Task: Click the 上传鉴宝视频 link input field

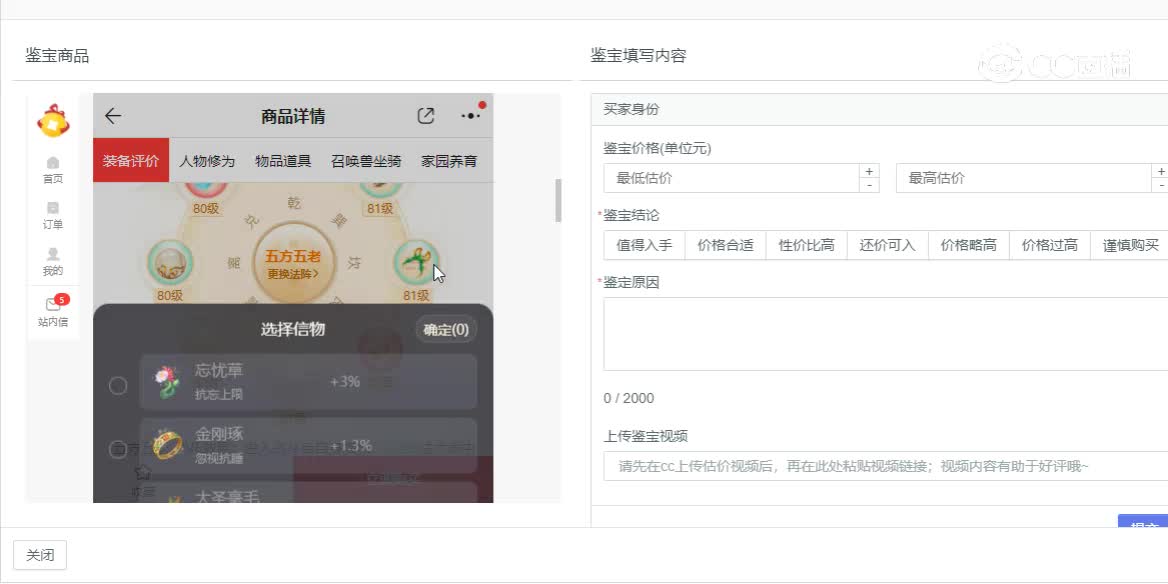Action: [886, 466]
